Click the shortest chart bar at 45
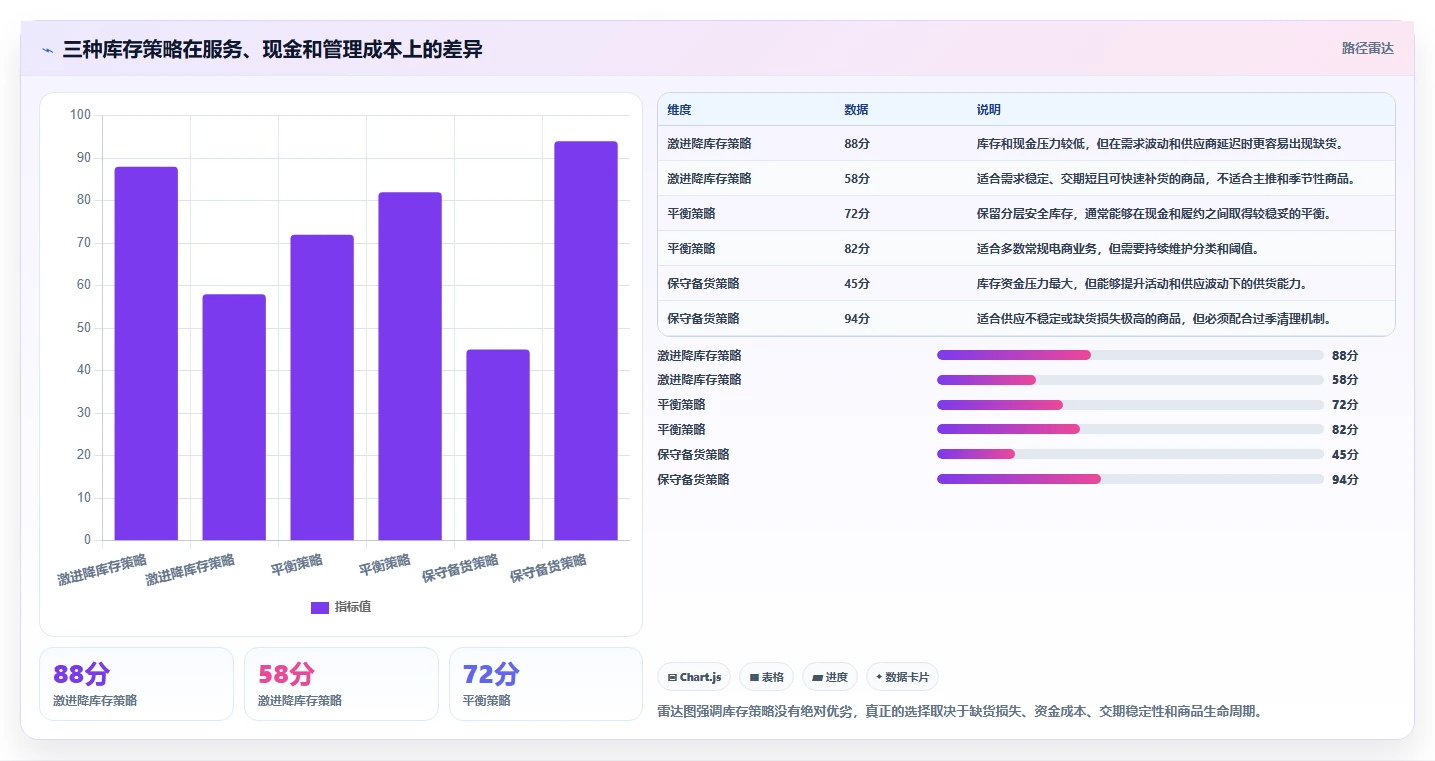 pos(498,445)
